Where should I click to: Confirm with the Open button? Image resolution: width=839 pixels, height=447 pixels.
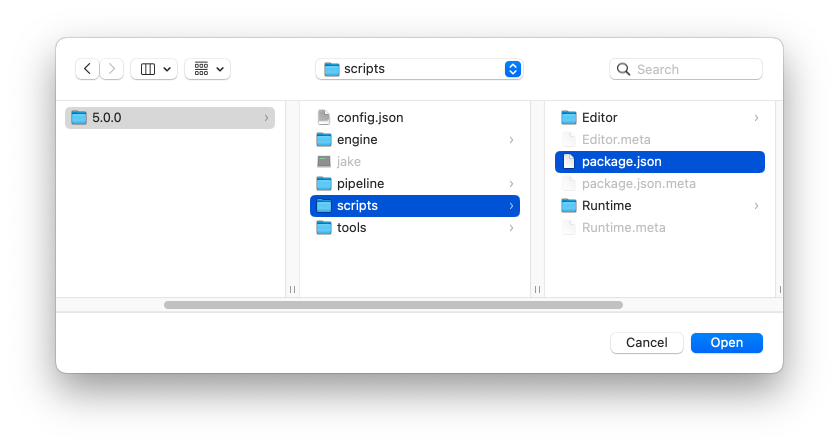coord(727,343)
